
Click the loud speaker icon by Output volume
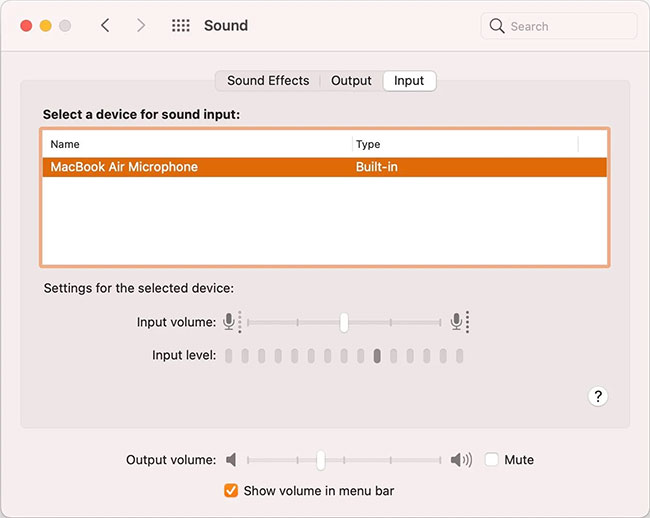coord(461,460)
